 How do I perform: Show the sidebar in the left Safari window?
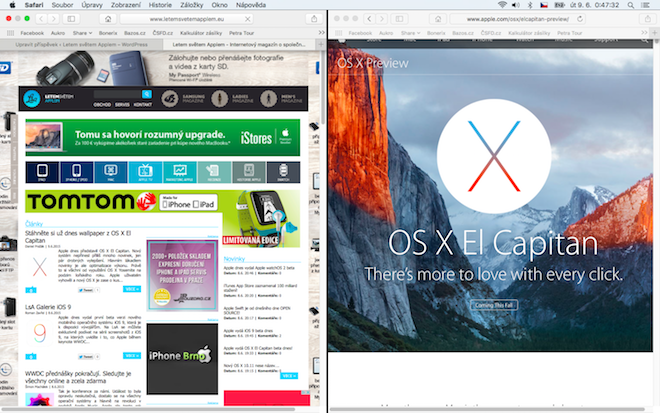(x=71, y=19)
